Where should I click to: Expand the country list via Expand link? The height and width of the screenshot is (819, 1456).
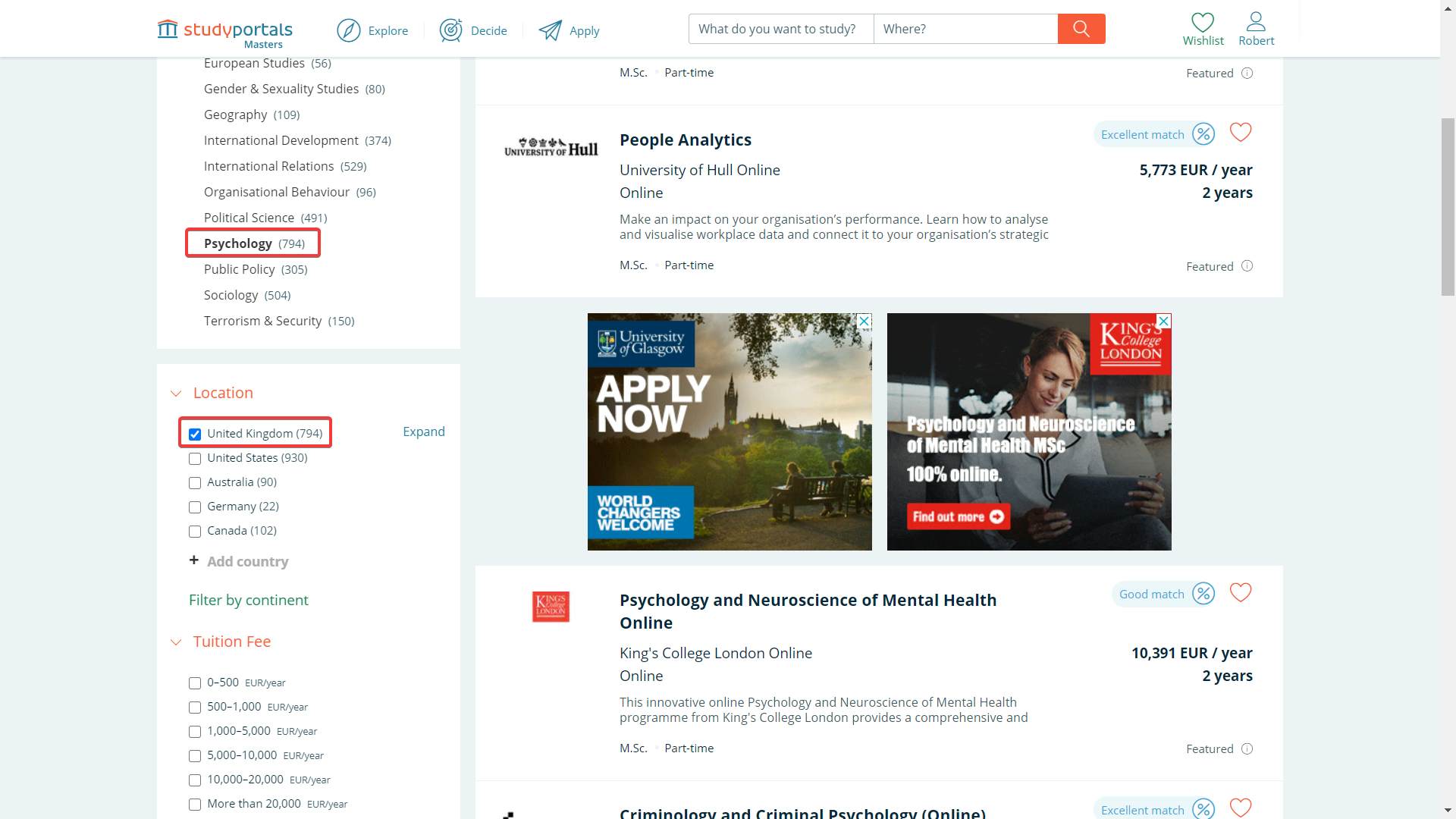[x=424, y=431]
